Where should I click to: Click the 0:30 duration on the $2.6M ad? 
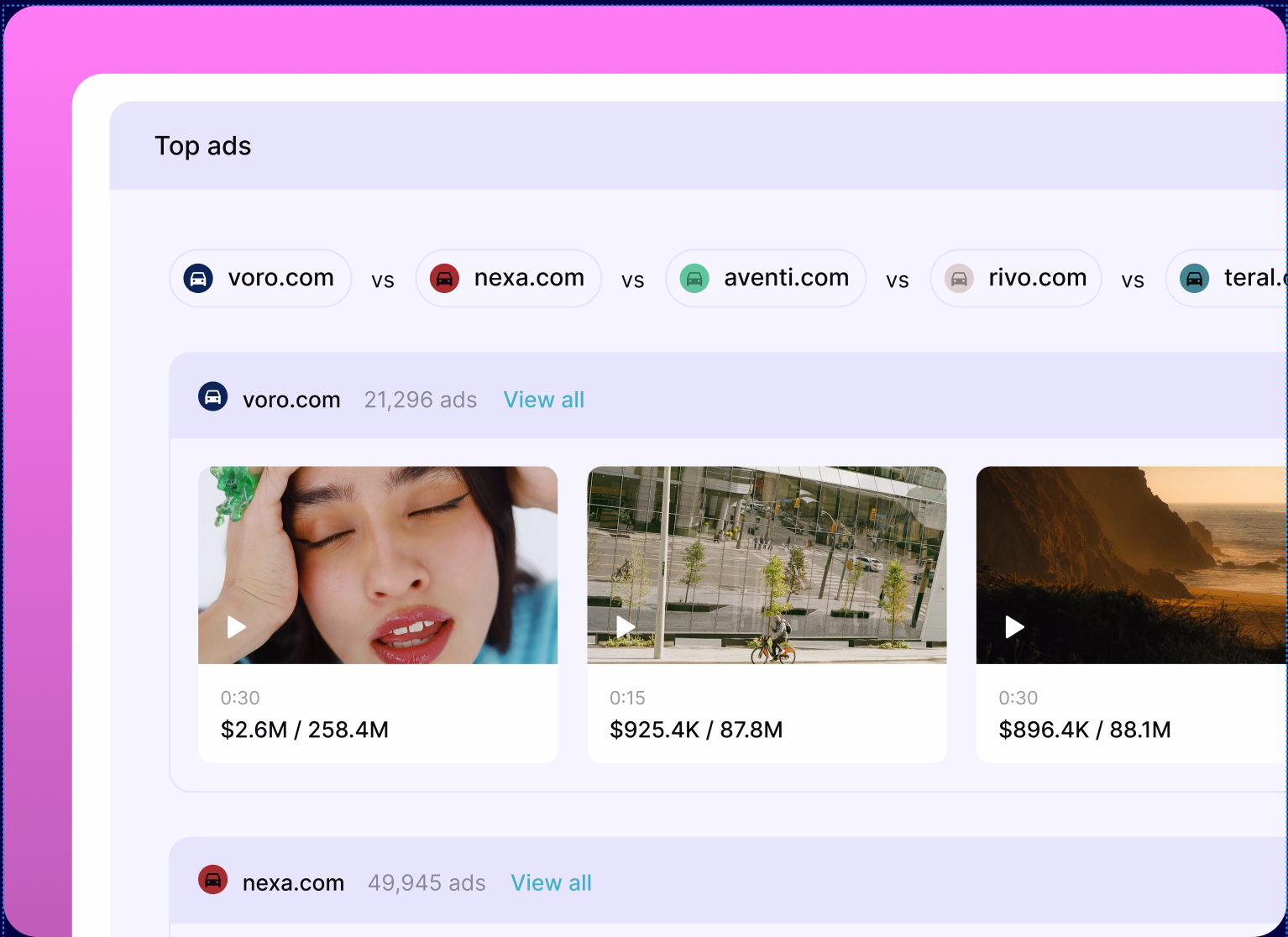[240, 698]
